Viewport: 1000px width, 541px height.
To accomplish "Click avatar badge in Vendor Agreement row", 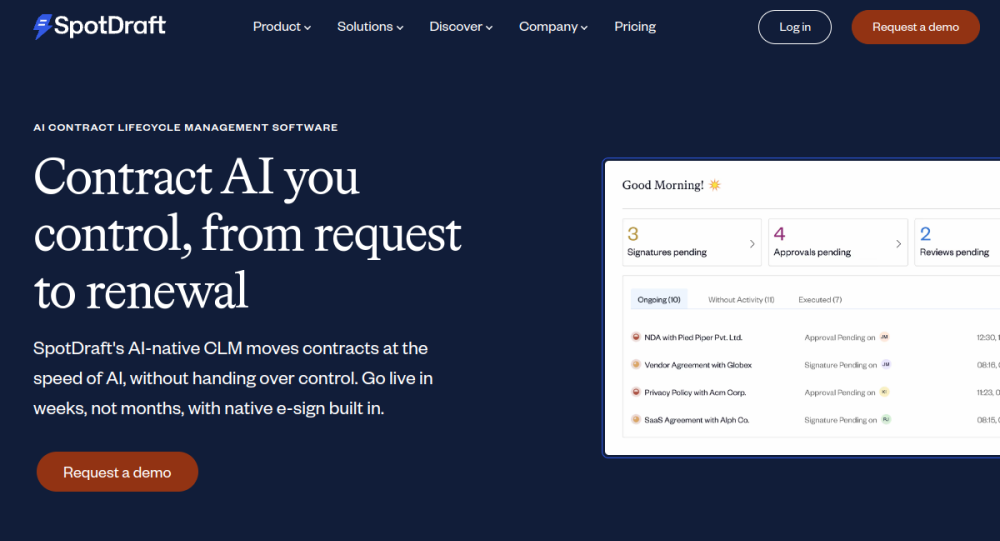I will pos(886,364).
